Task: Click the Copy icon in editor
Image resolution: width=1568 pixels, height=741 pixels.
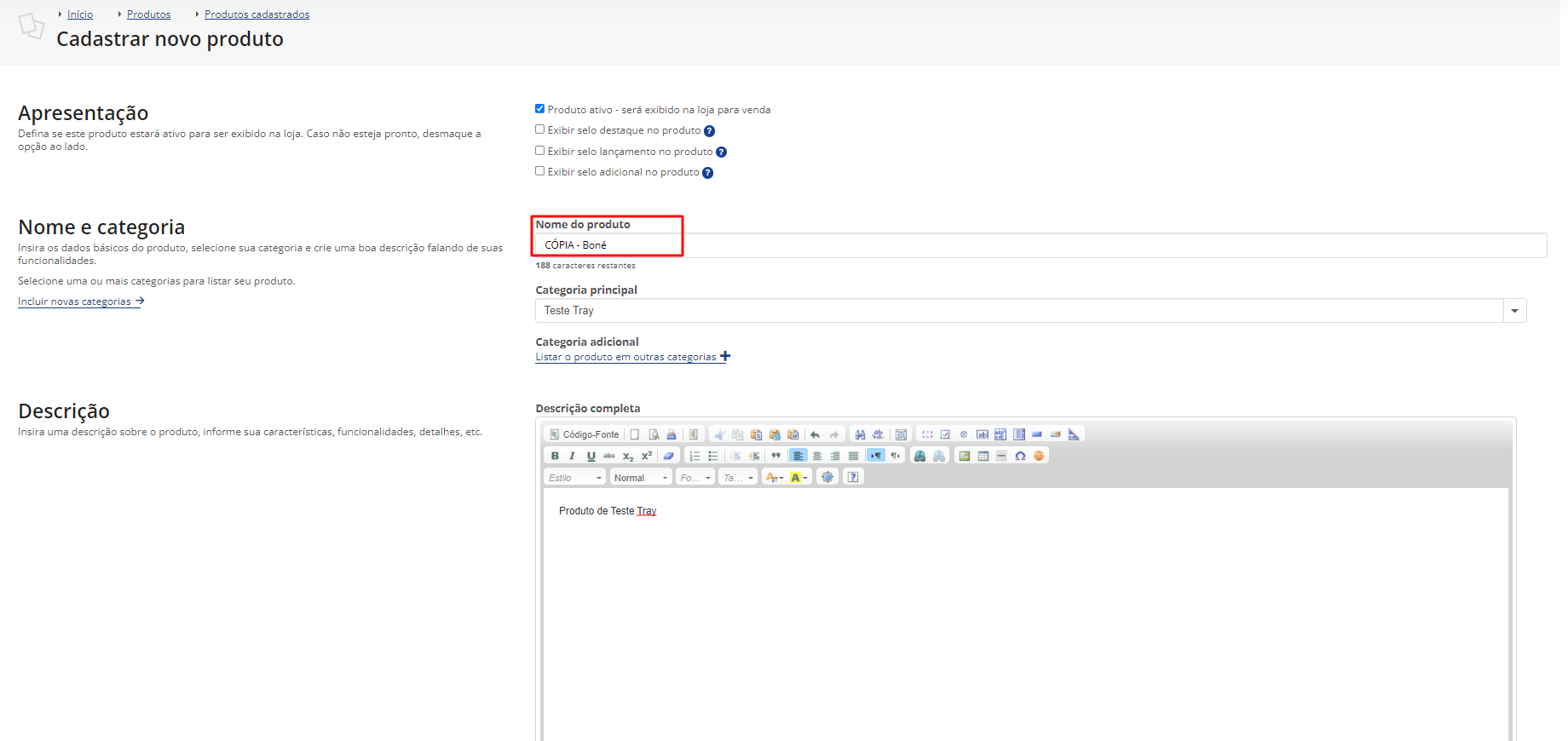Action: (738, 434)
